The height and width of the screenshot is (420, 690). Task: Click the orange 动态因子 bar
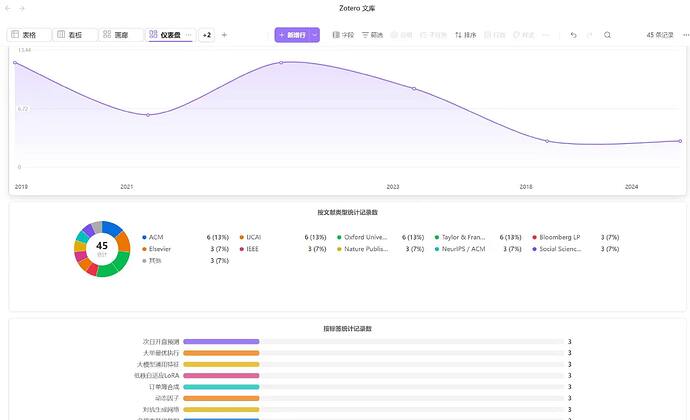[x=221, y=398]
